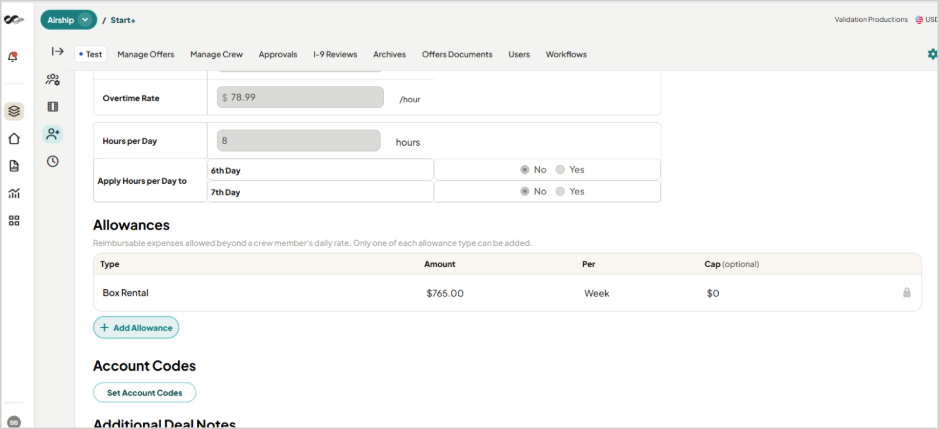
Task: Click the Box Rental type cell
Action: [x=125, y=293]
